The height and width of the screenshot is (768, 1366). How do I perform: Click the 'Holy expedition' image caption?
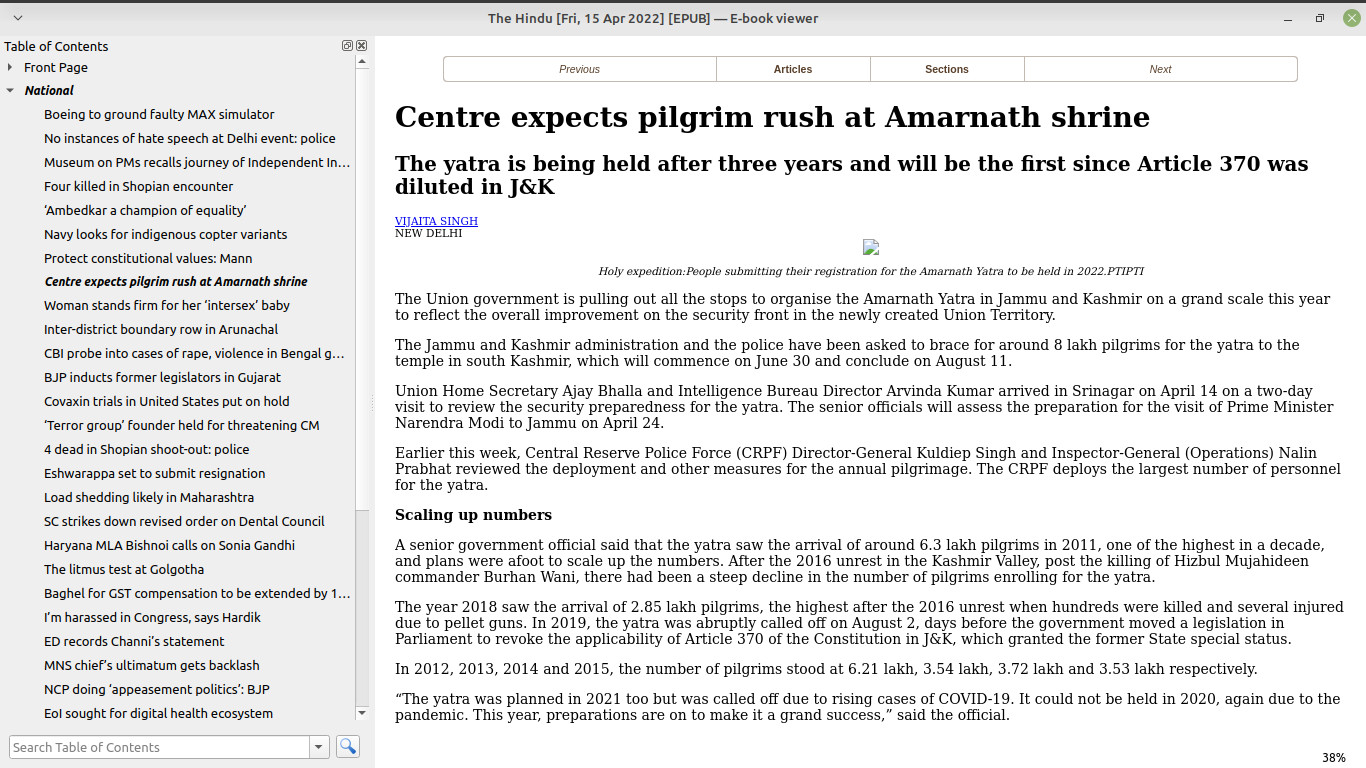tap(871, 271)
